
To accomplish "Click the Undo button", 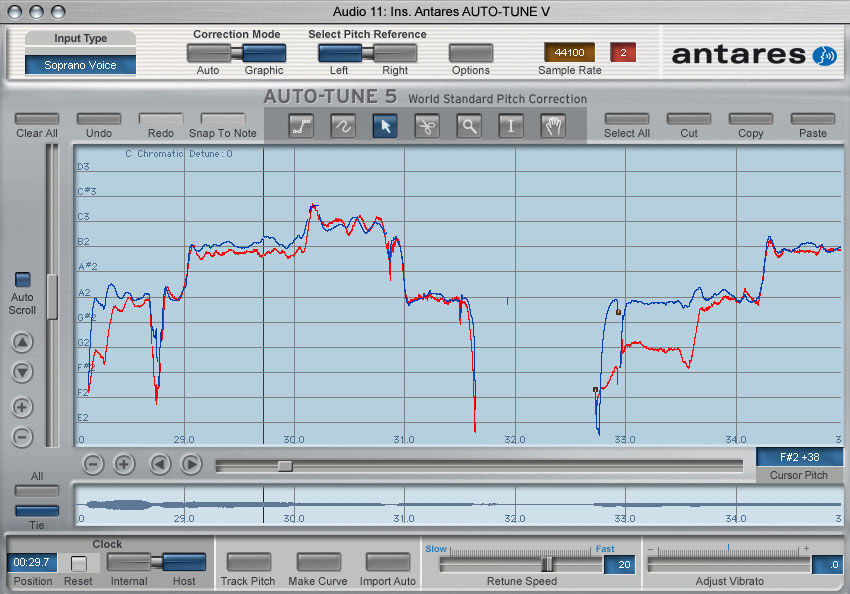I will point(99,119).
